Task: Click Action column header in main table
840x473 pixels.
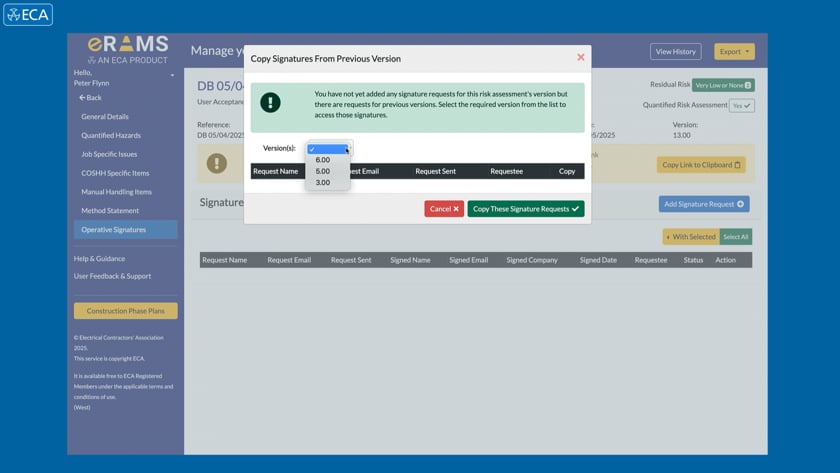Action: click(x=725, y=260)
